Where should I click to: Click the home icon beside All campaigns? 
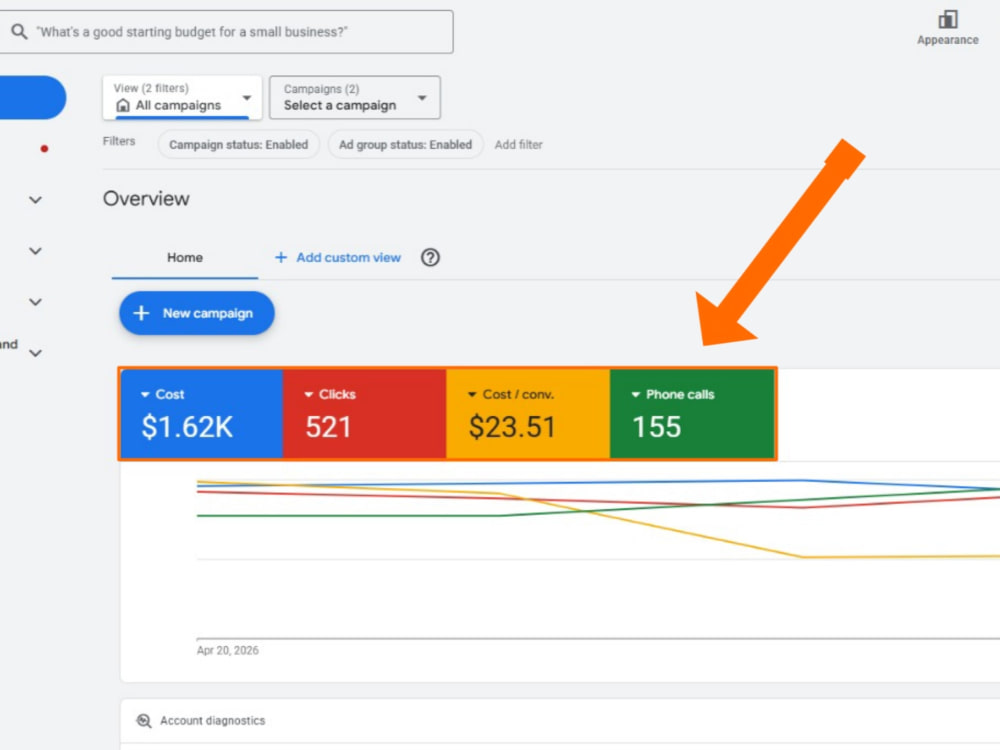123,105
